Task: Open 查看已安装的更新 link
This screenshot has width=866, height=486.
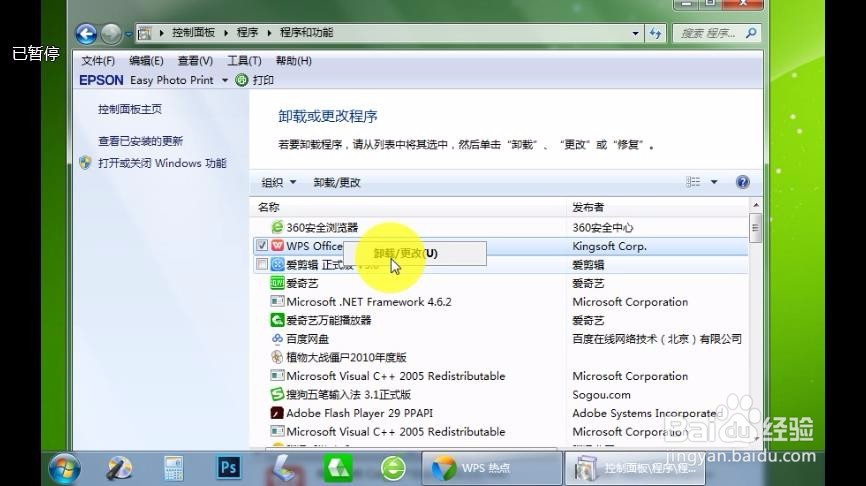Action: click(x=140, y=141)
